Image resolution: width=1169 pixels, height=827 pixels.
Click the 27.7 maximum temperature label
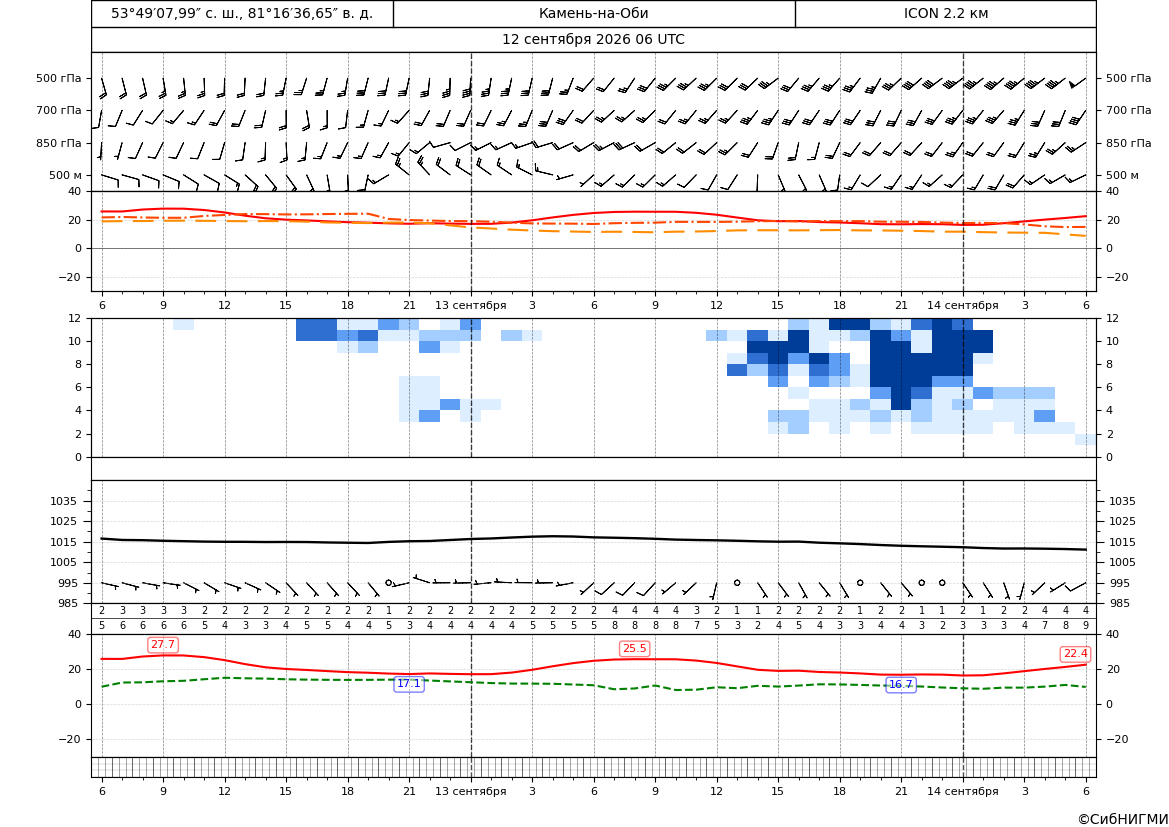(163, 644)
